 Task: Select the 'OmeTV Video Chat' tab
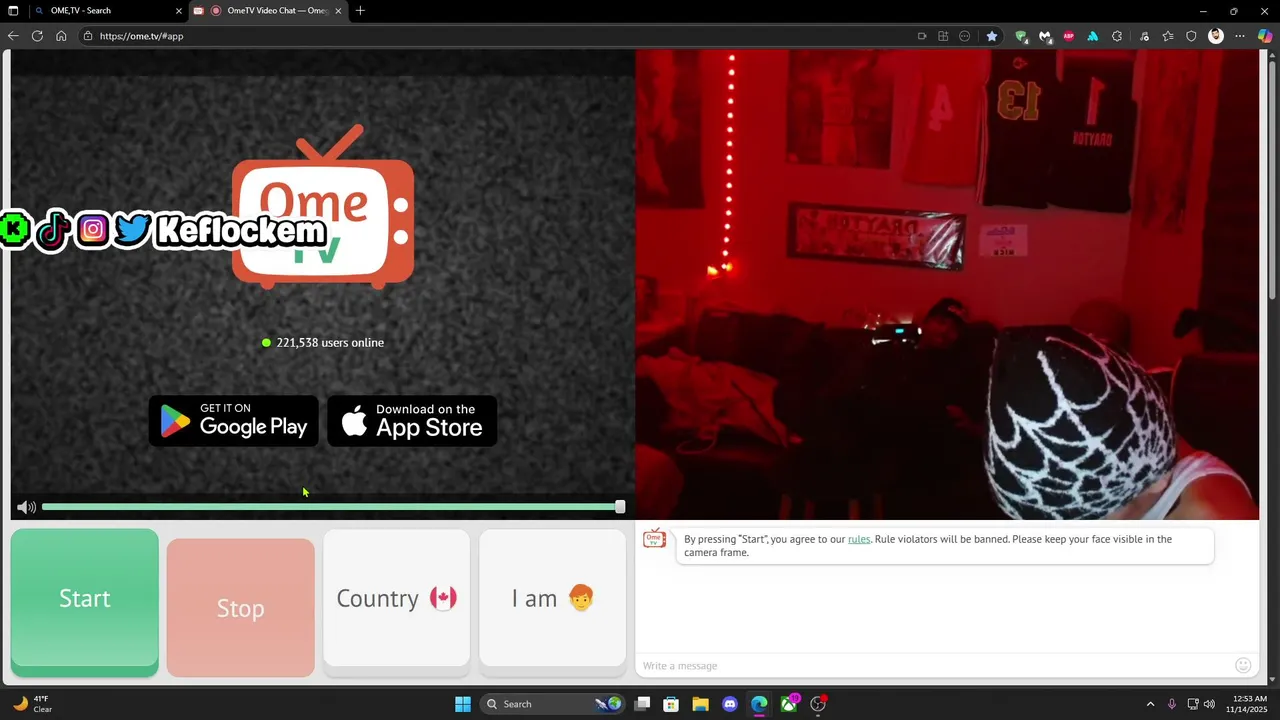(268, 11)
